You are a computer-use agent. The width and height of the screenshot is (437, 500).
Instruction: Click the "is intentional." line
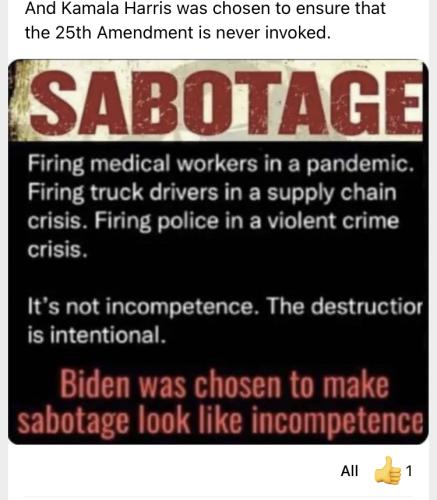point(96,335)
